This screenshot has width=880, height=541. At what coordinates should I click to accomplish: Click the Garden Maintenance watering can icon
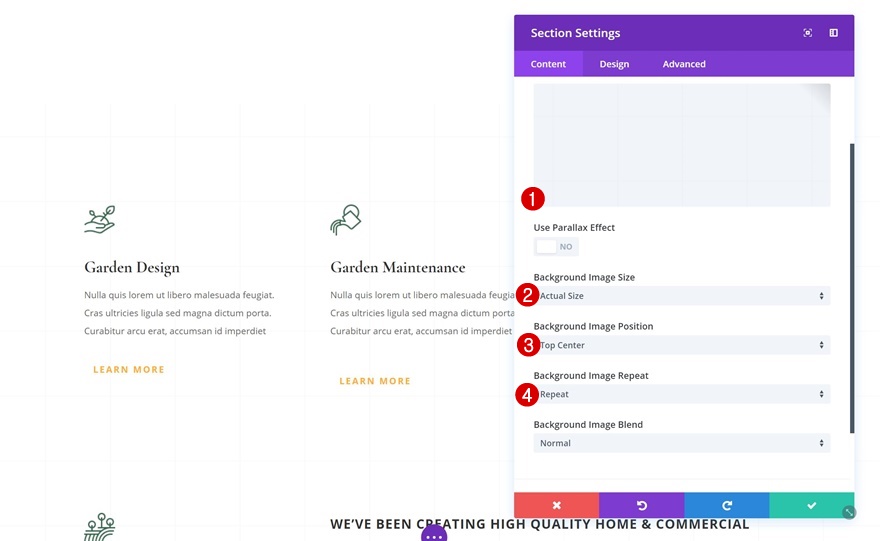coord(346,219)
